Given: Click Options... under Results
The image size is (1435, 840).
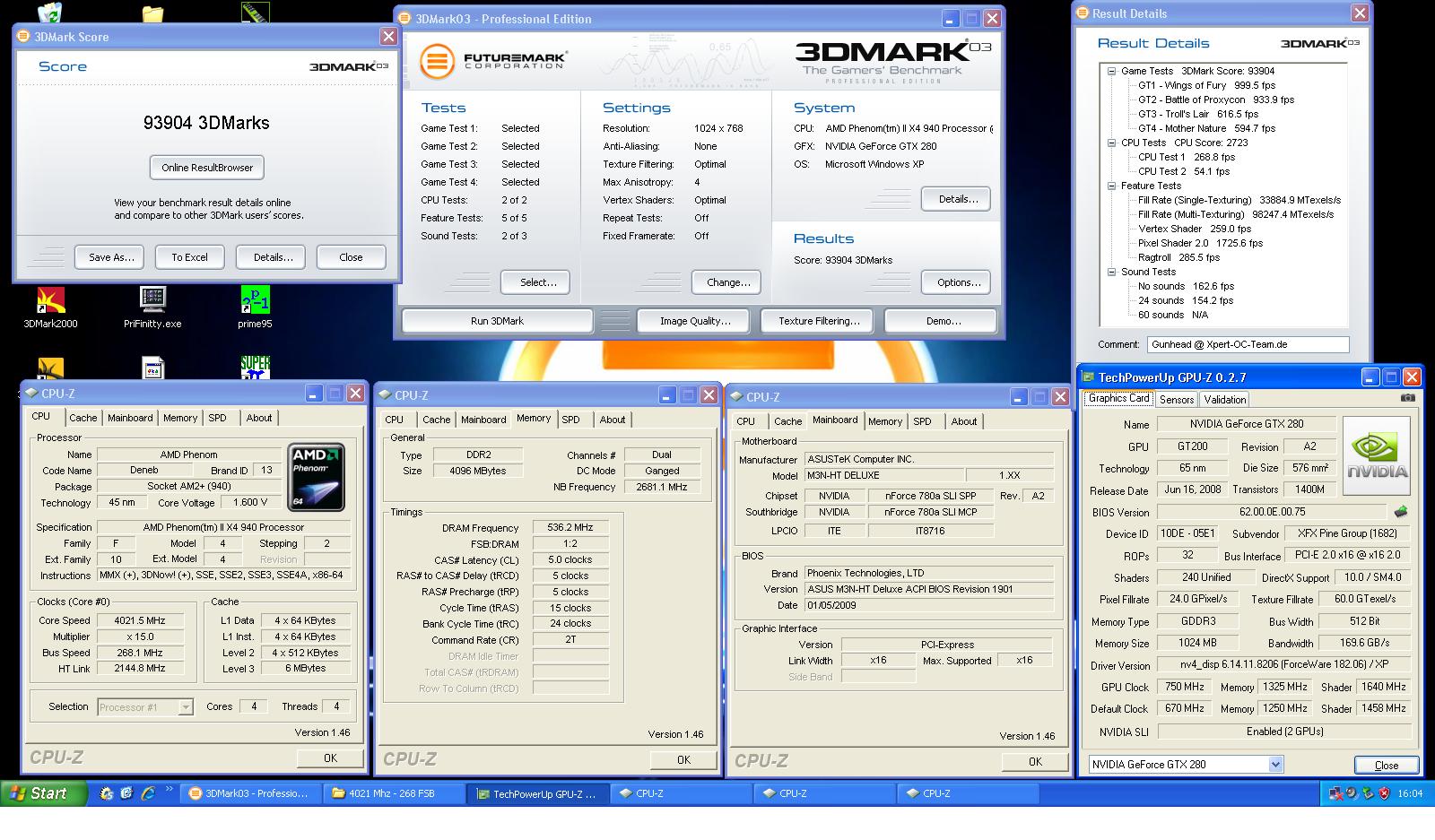Looking at the screenshot, I should 956,282.
